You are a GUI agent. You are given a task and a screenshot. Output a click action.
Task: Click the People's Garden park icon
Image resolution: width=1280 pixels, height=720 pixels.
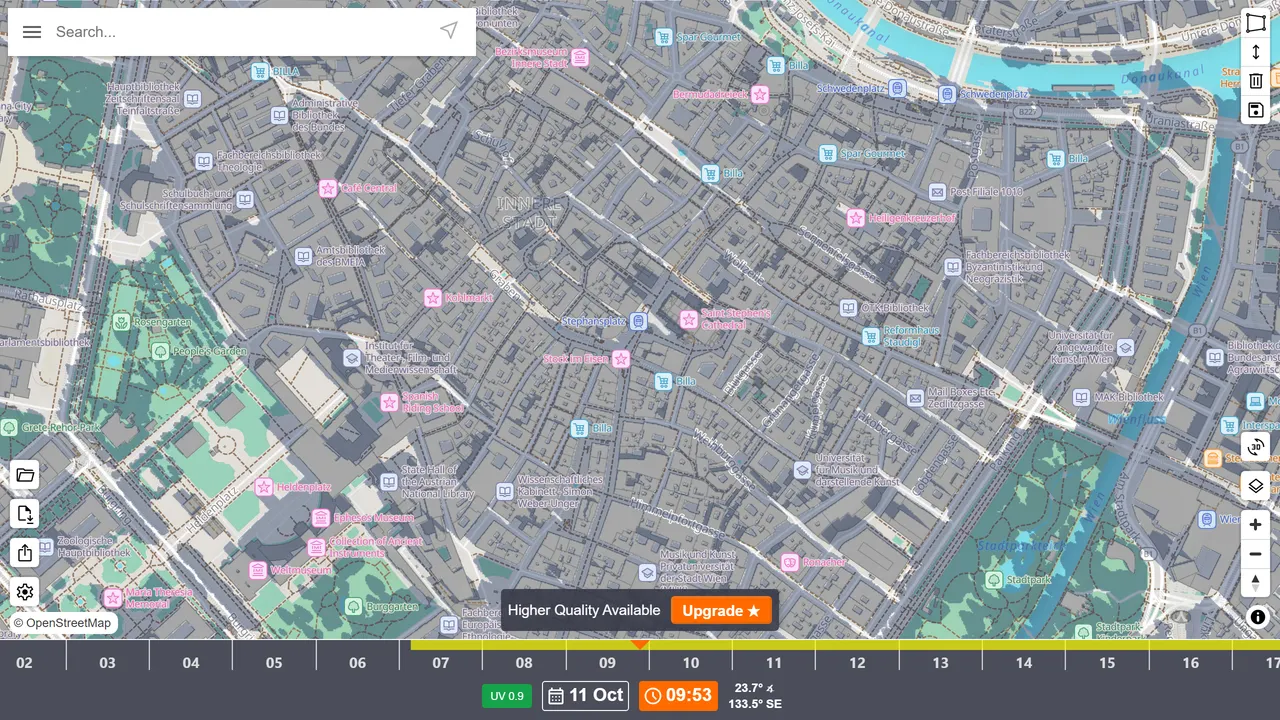click(160, 351)
